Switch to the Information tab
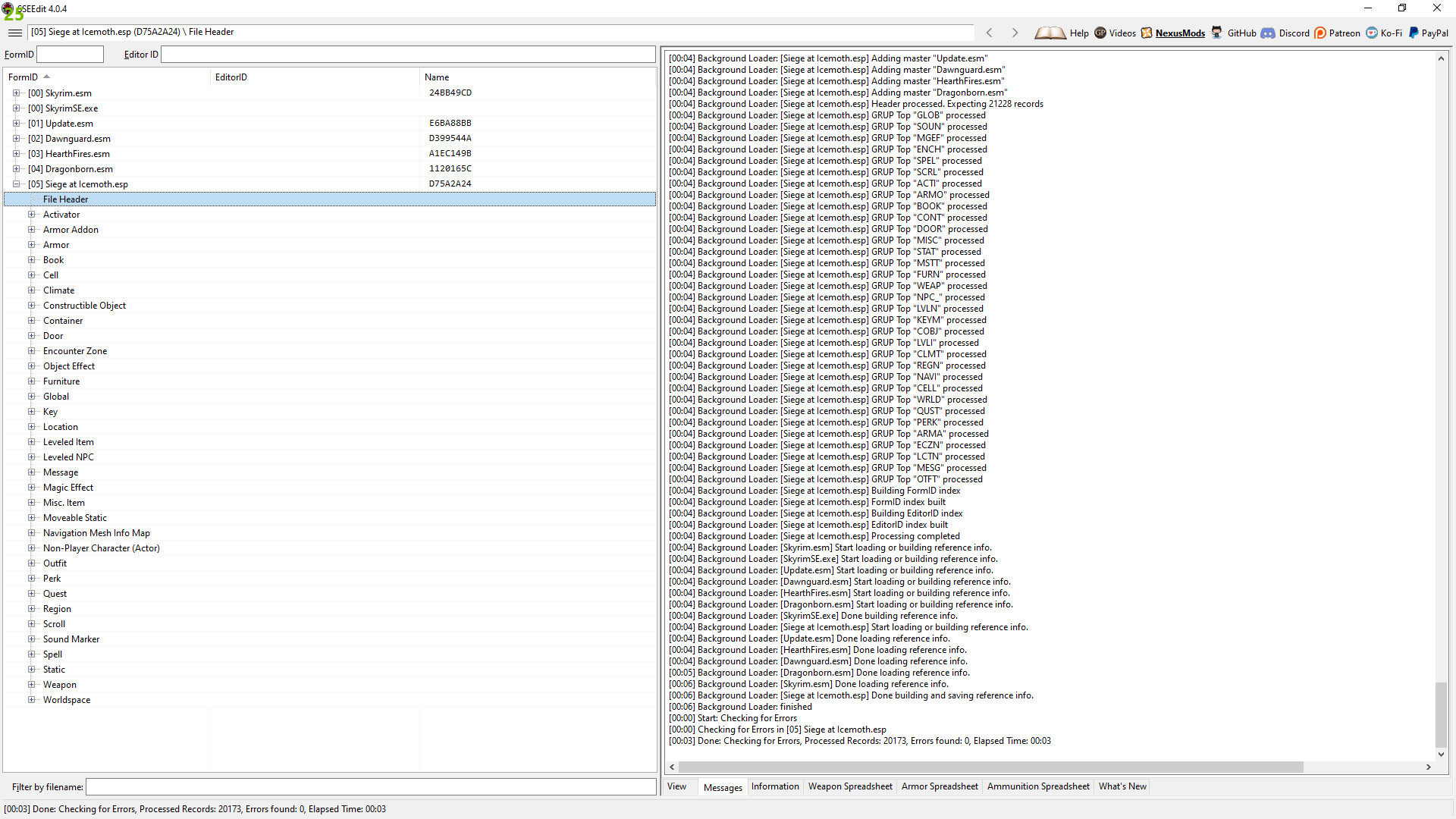Image resolution: width=1456 pixels, height=819 pixels. pyautogui.click(x=774, y=786)
